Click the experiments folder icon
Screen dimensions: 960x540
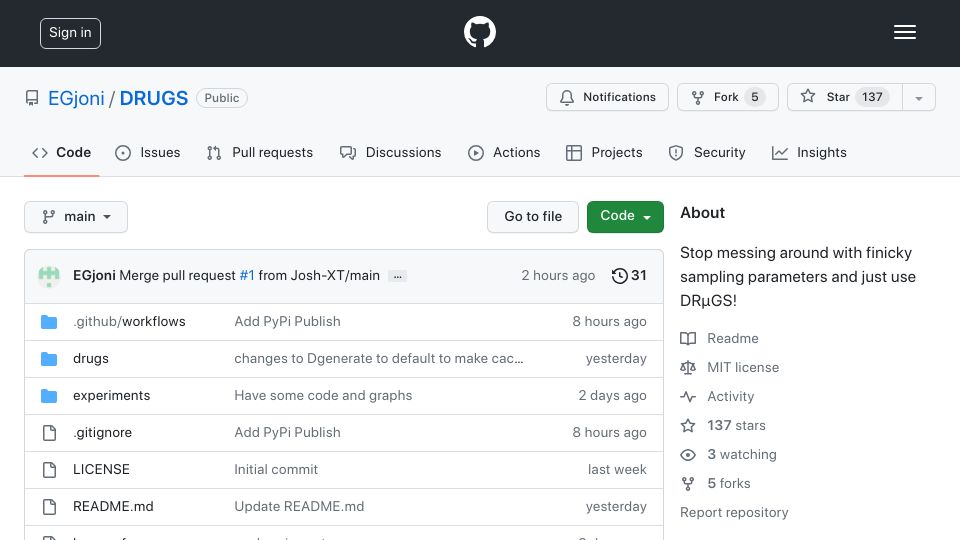pyautogui.click(x=49, y=396)
